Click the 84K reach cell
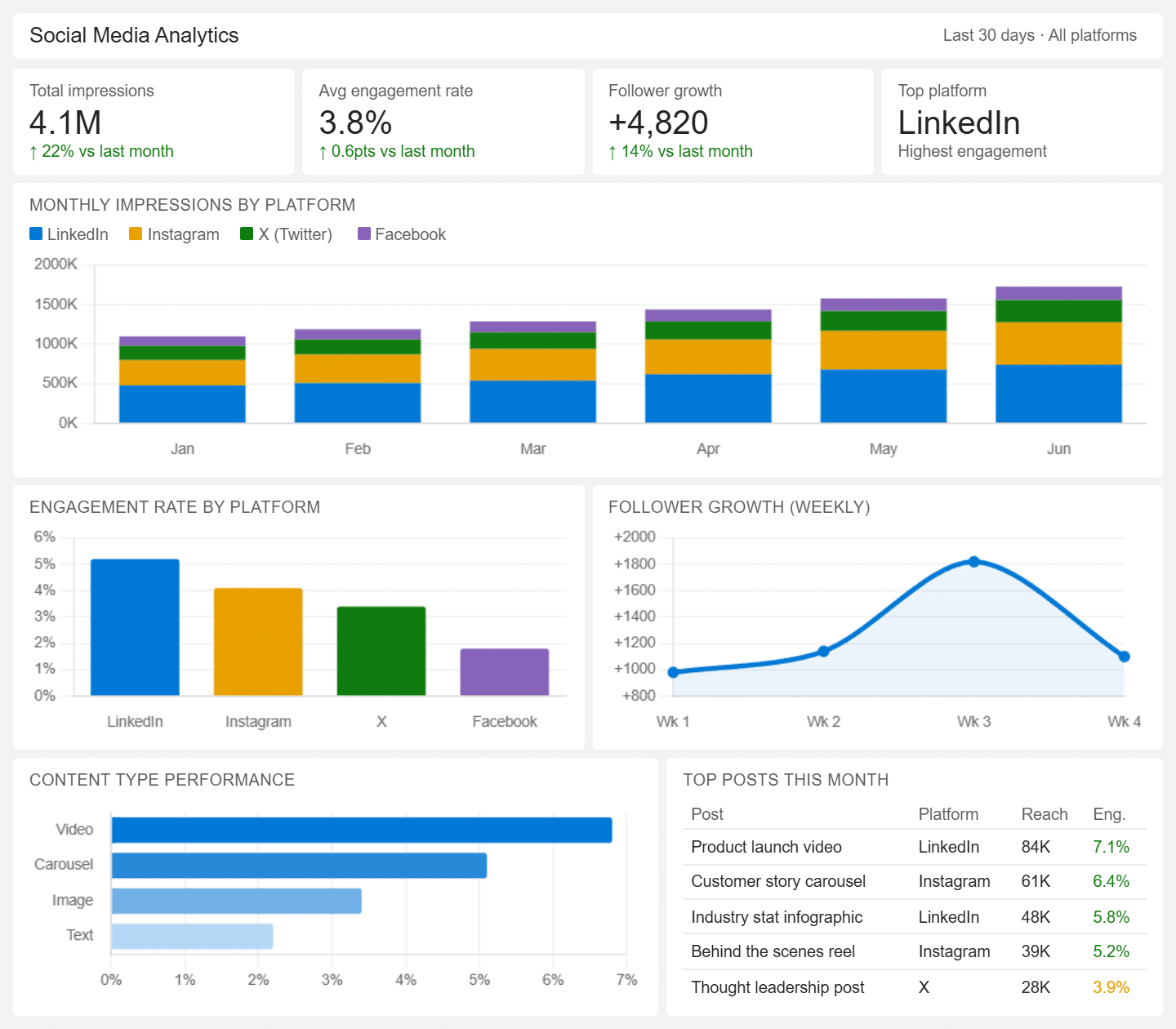This screenshot has width=1176, height=1029. click(x=1036, y=847)
